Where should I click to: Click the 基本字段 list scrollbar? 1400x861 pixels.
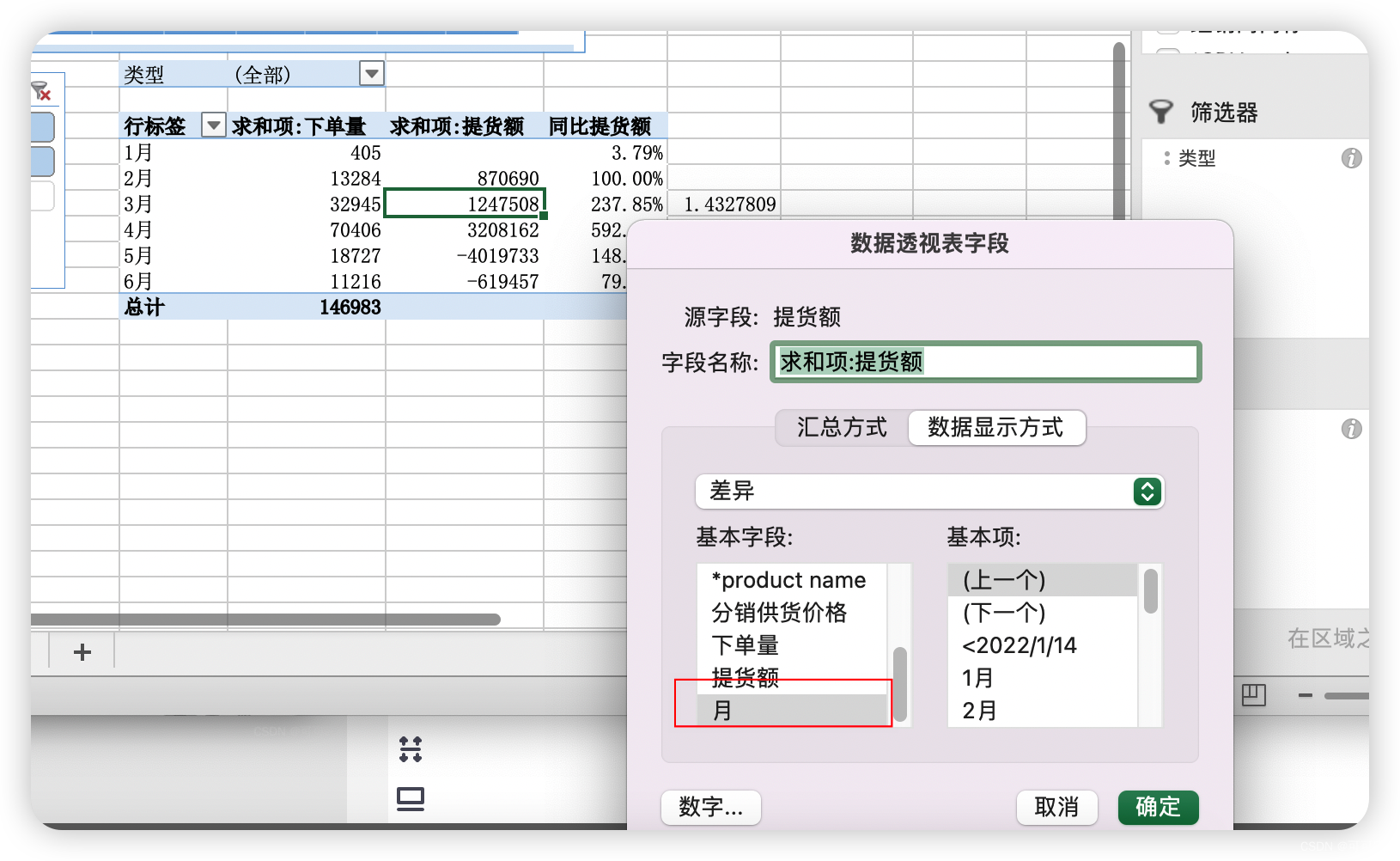(900, 685)
